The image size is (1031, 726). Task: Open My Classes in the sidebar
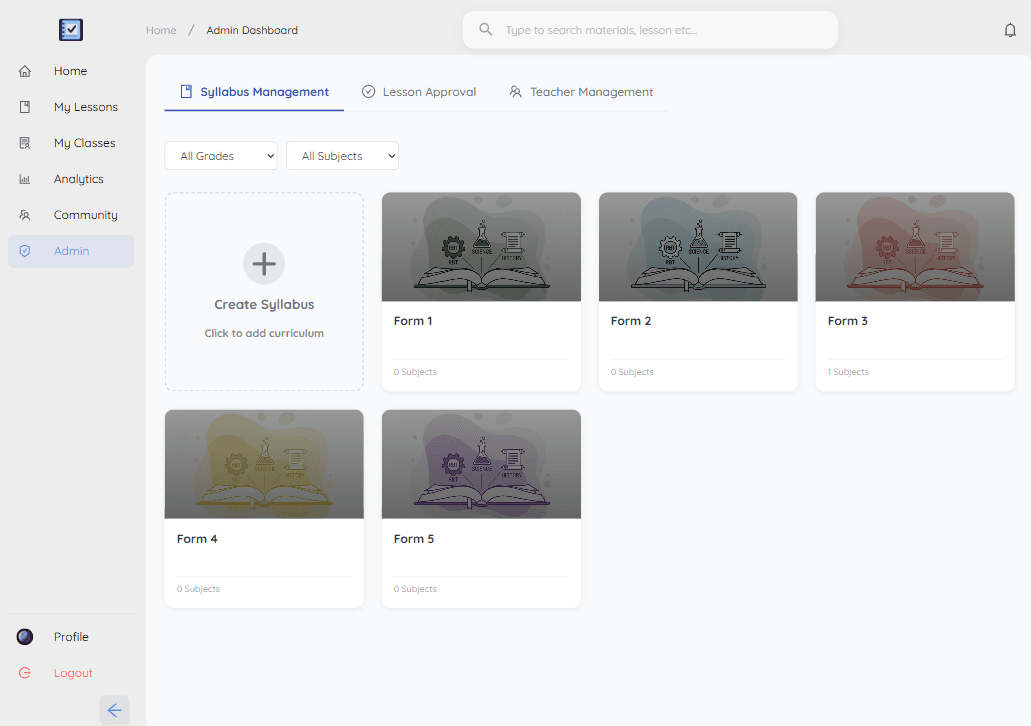pos(84,143)
